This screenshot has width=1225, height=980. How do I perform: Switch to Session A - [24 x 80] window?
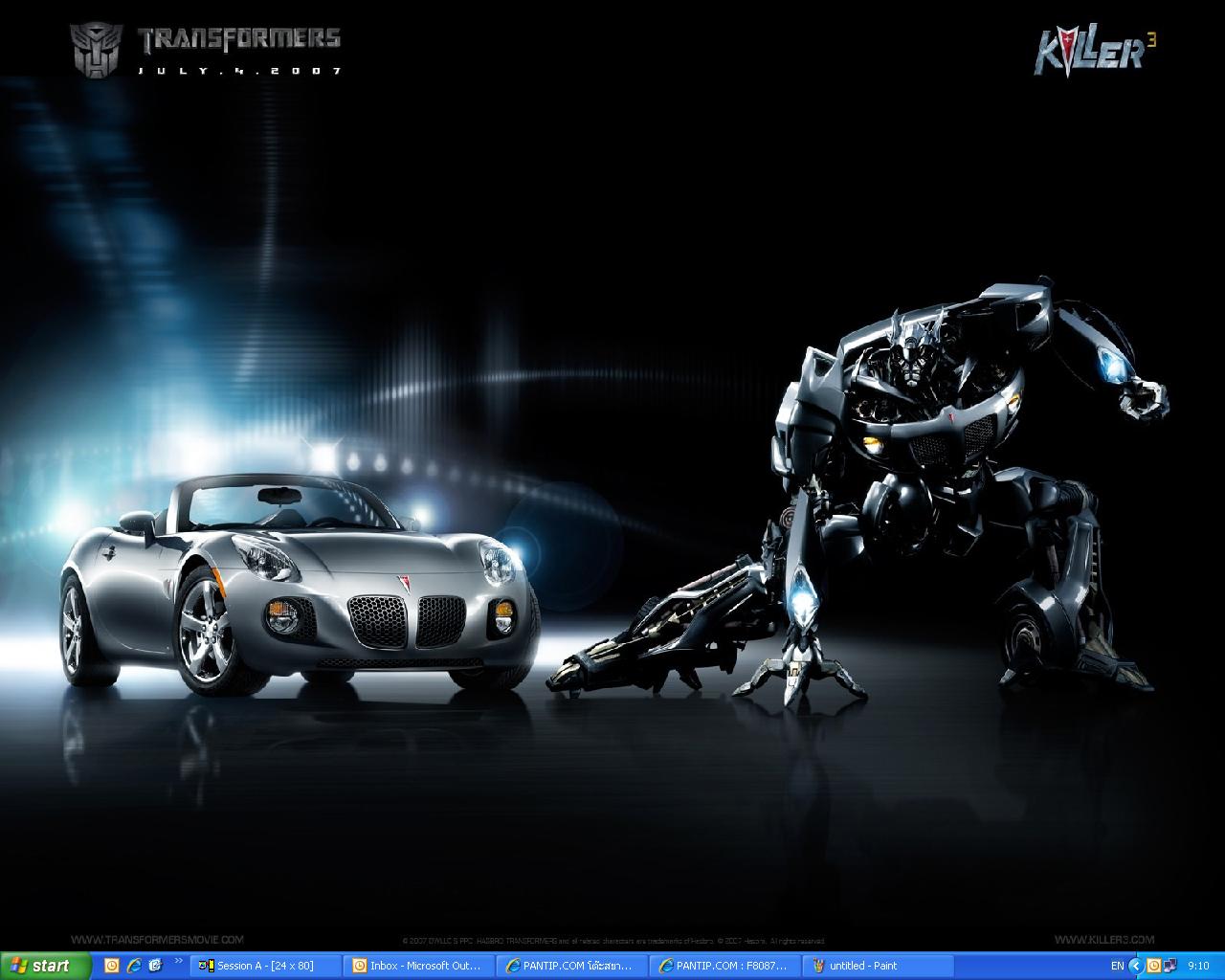pos(265,966)
